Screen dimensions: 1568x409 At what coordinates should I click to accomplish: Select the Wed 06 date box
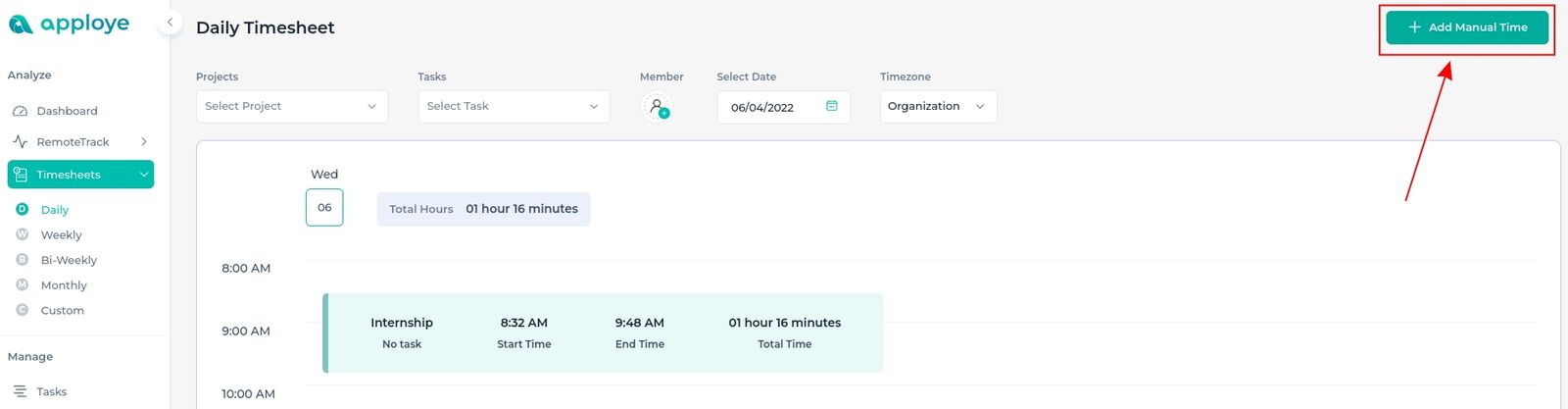324,207
